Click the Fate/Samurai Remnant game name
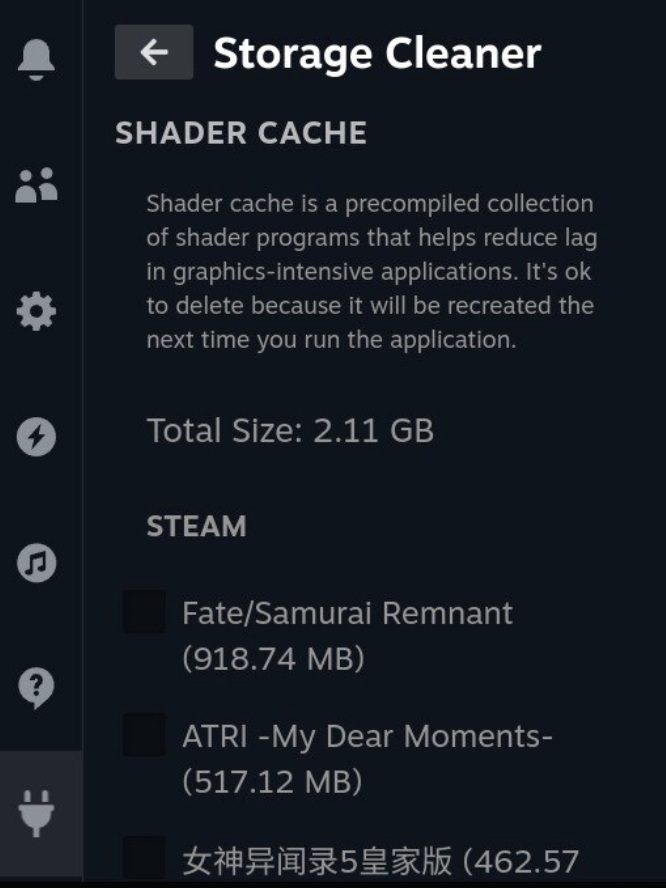 (347, 612)
